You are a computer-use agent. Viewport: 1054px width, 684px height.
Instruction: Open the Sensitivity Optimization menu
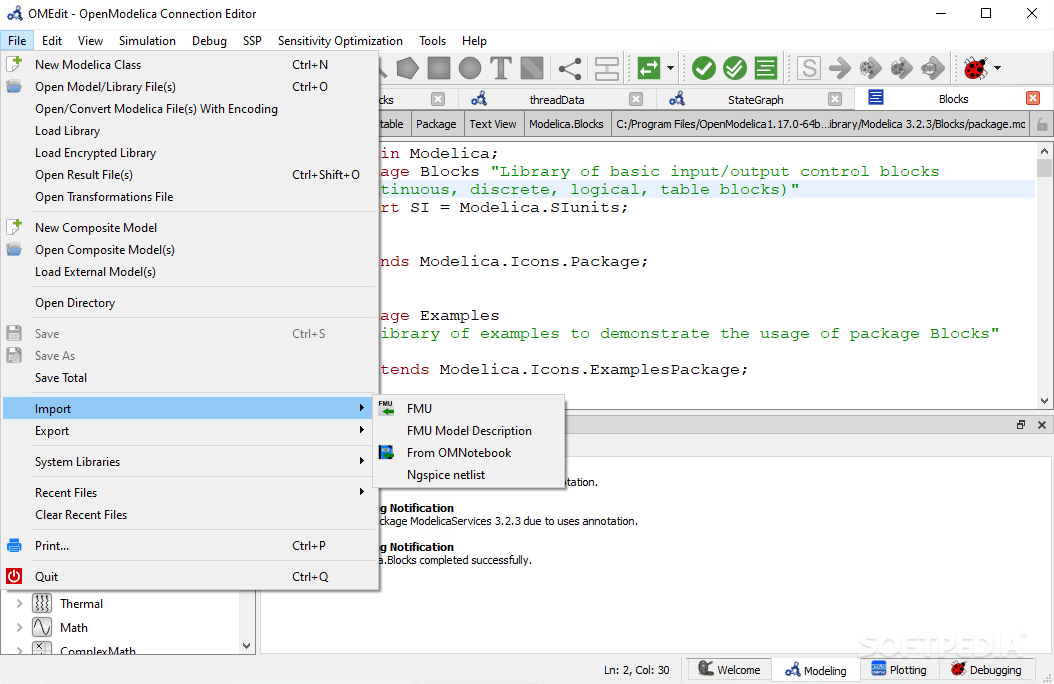click(340, 41)
